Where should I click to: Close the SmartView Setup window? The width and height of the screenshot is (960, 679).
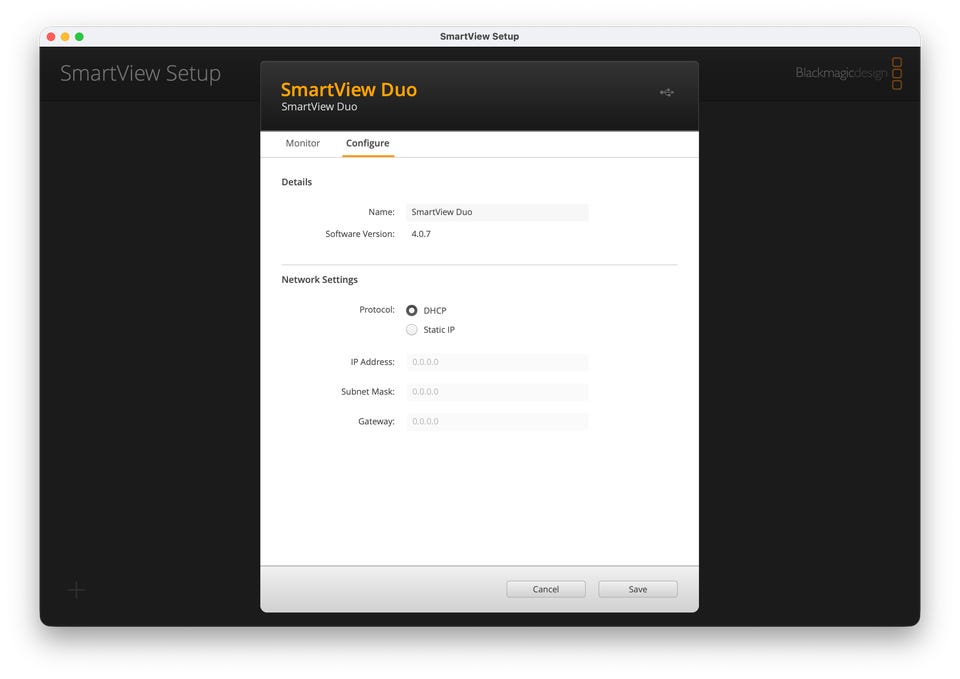click(51, 37)
